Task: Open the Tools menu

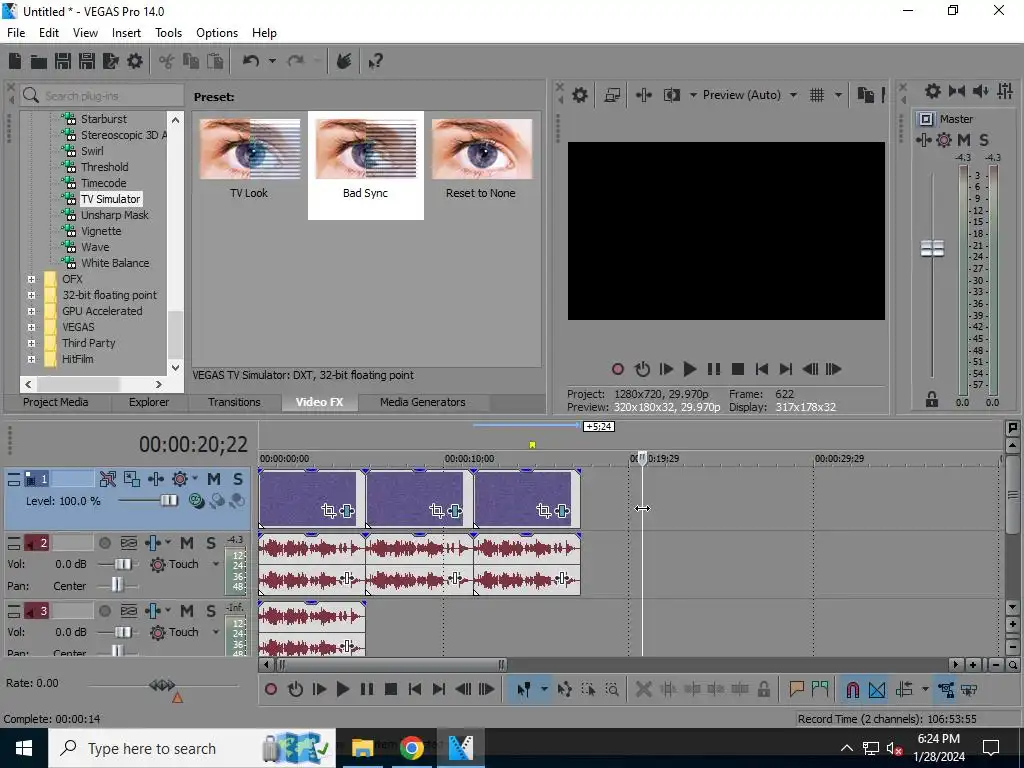Action: (x=168, y=33)
